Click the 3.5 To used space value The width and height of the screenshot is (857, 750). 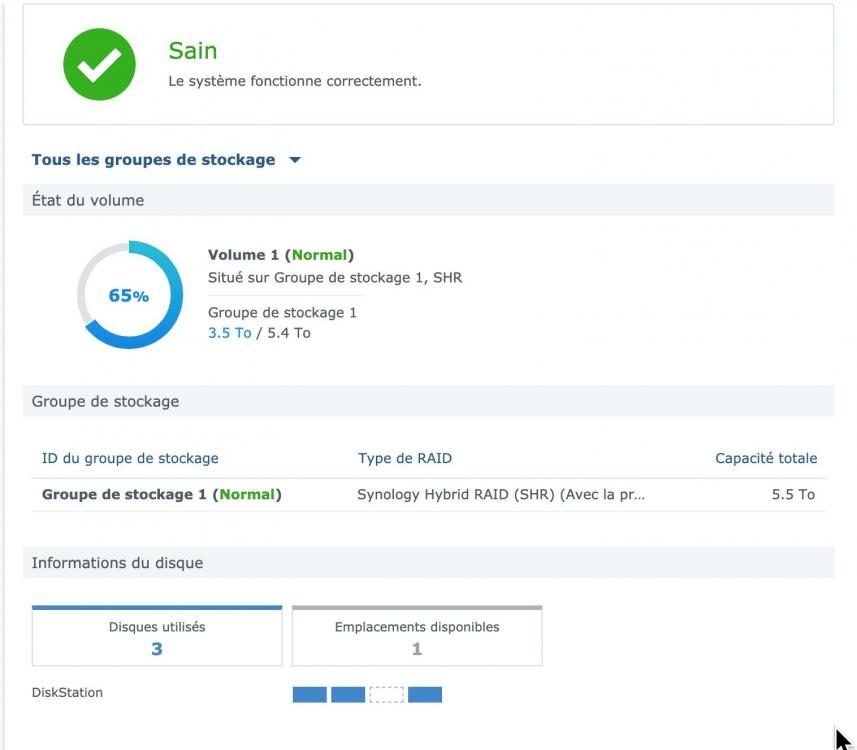pos(229,333)
